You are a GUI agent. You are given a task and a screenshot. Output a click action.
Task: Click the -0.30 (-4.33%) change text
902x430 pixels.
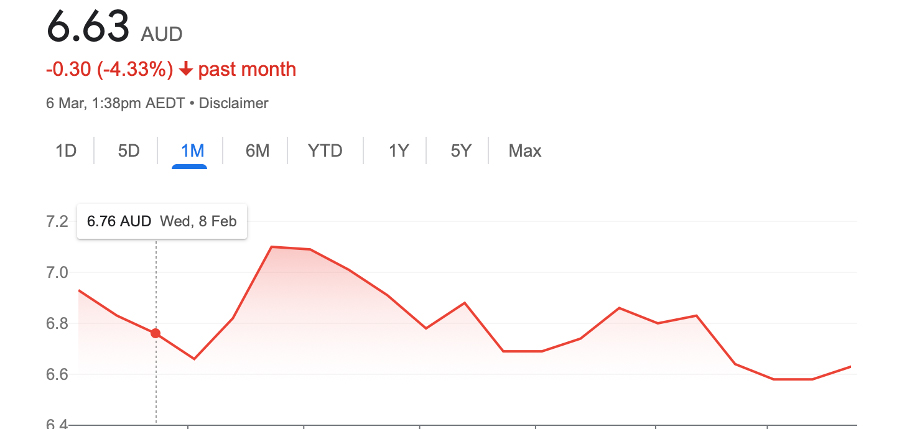pos(109,69)
